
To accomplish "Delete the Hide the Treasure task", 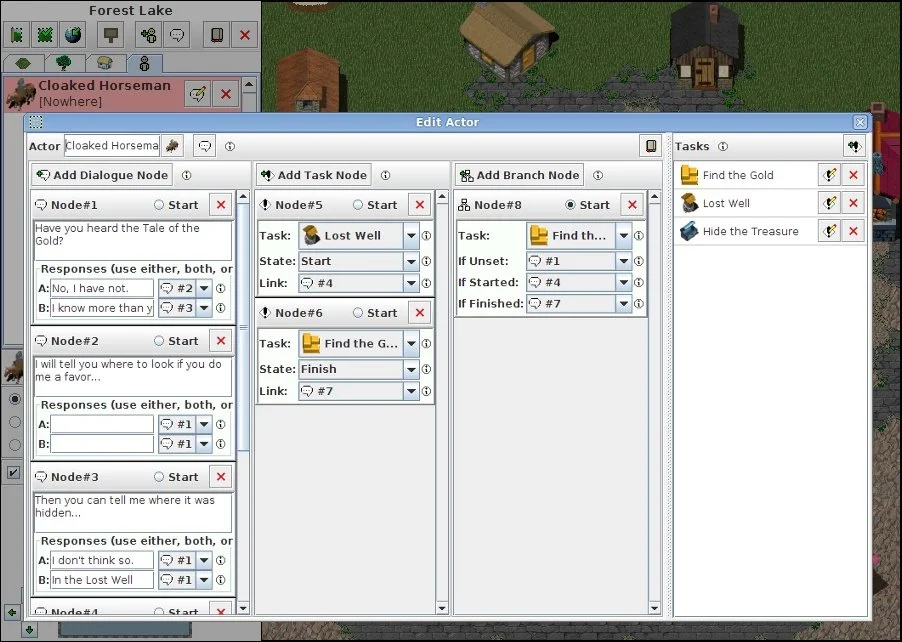I will click(853, 231).
